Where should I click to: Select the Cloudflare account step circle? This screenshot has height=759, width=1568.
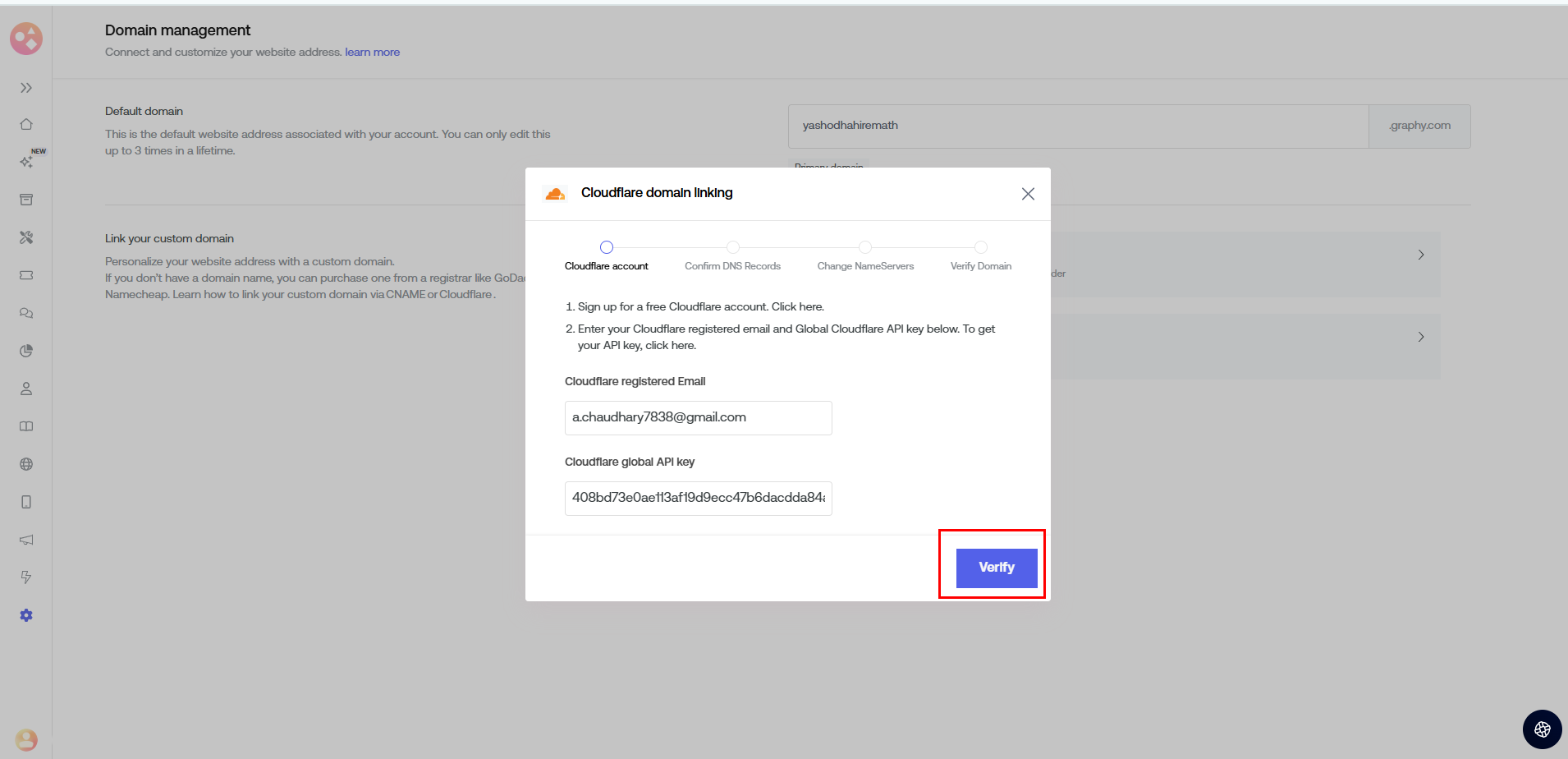607,247
